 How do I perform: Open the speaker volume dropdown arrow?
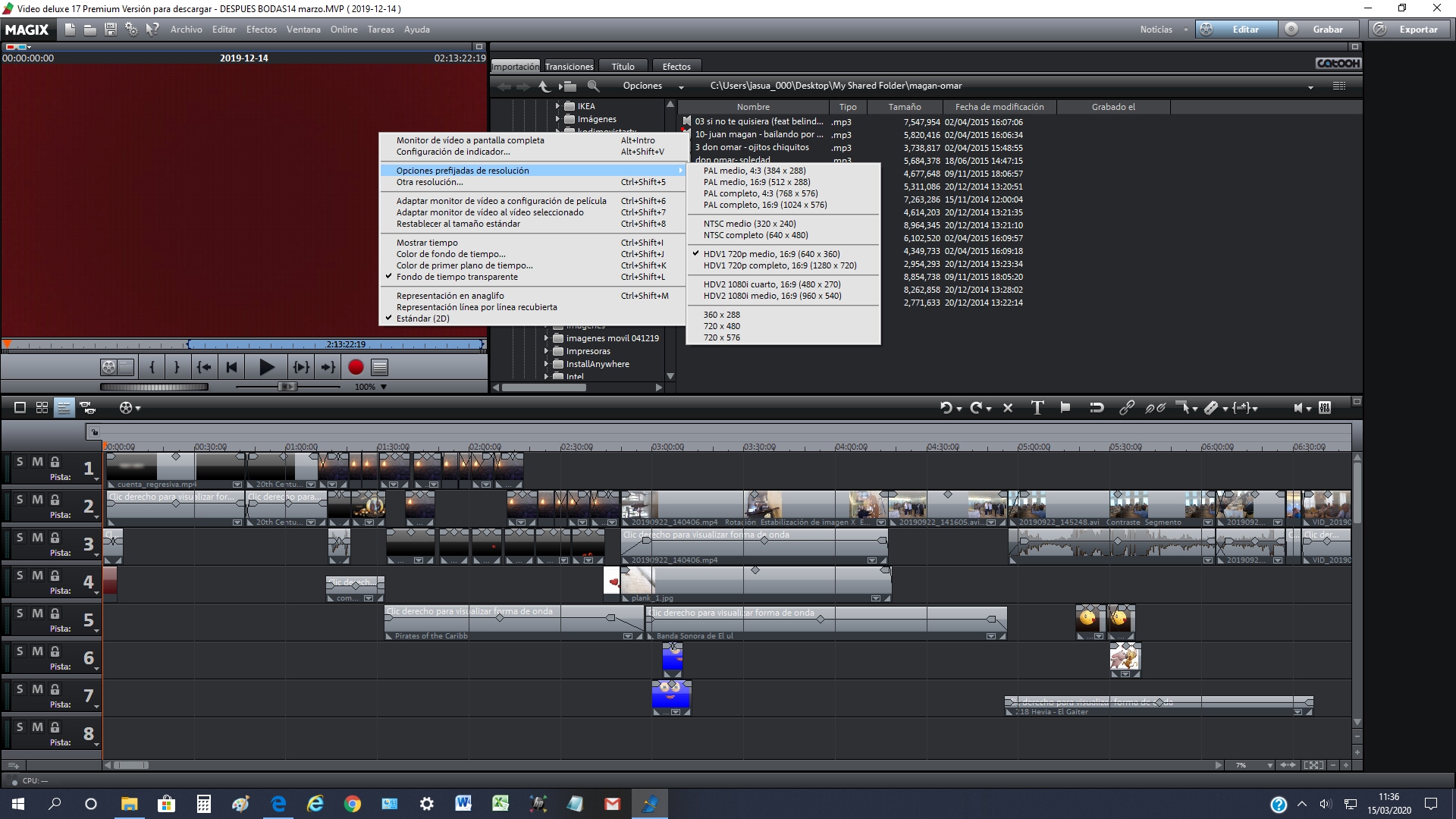coord(1308,409)
